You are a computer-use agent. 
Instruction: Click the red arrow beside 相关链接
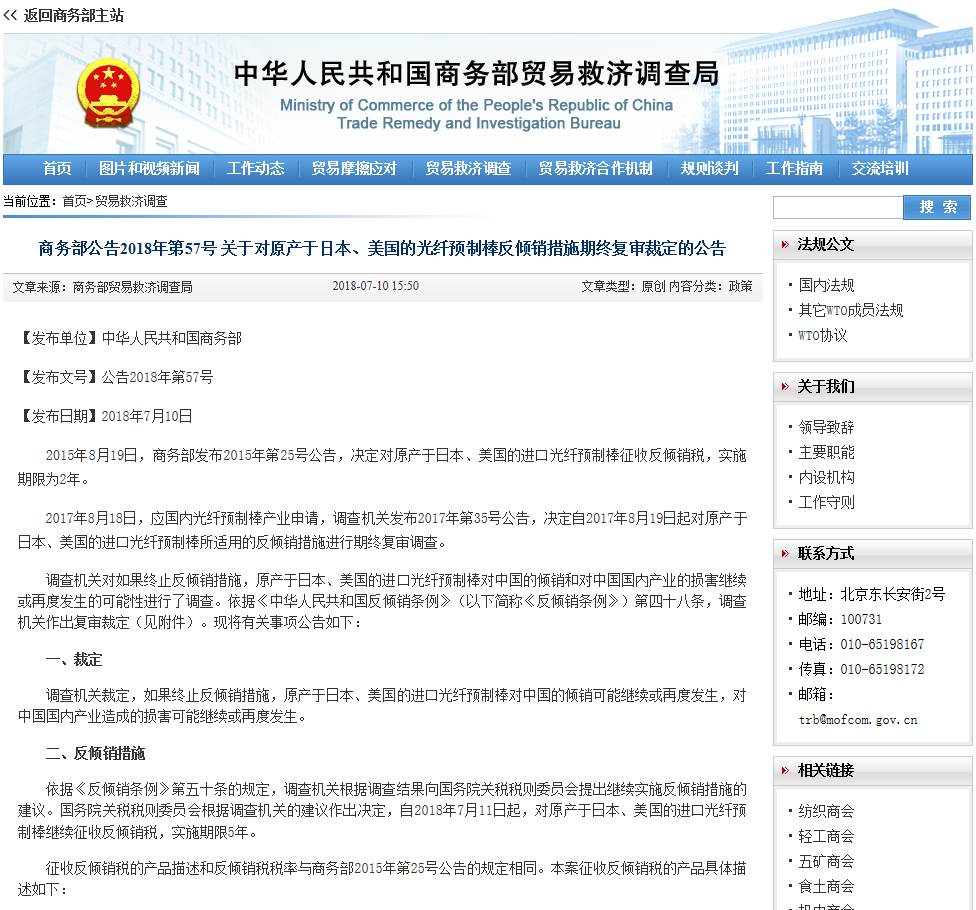click(785, 771)
